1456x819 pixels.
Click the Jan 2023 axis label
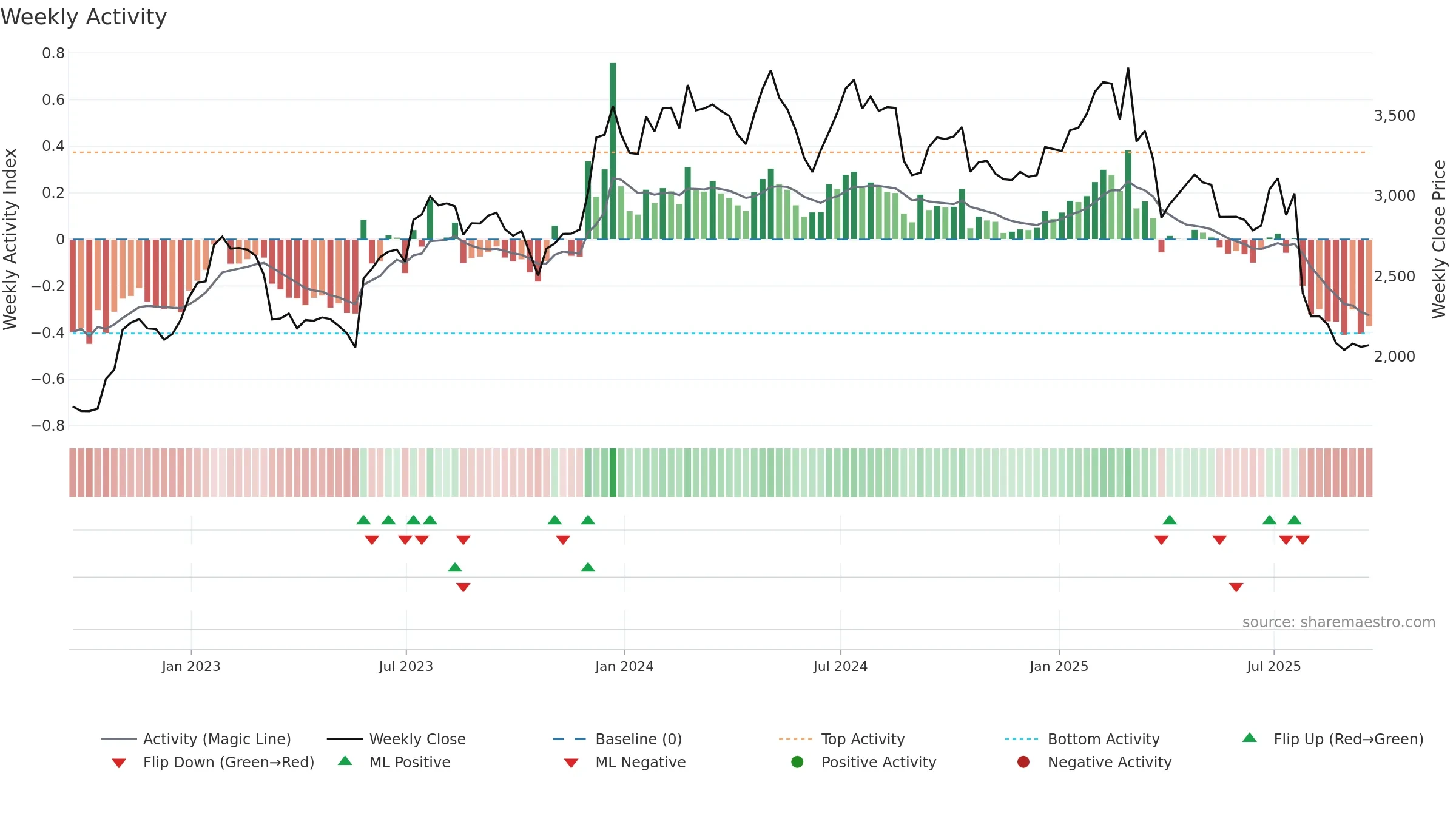point(191,666)
